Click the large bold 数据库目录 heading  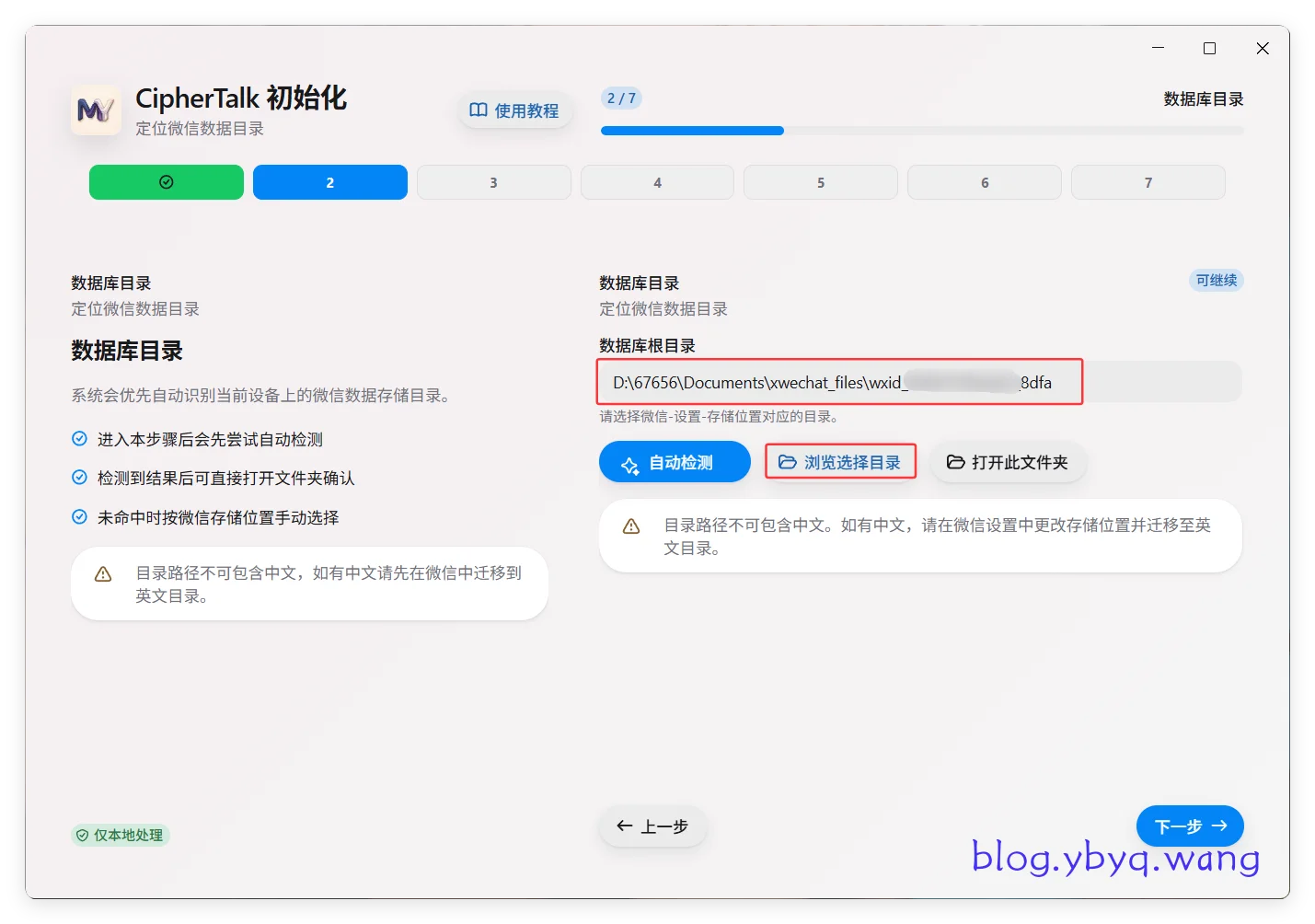[x=128, y=351]
